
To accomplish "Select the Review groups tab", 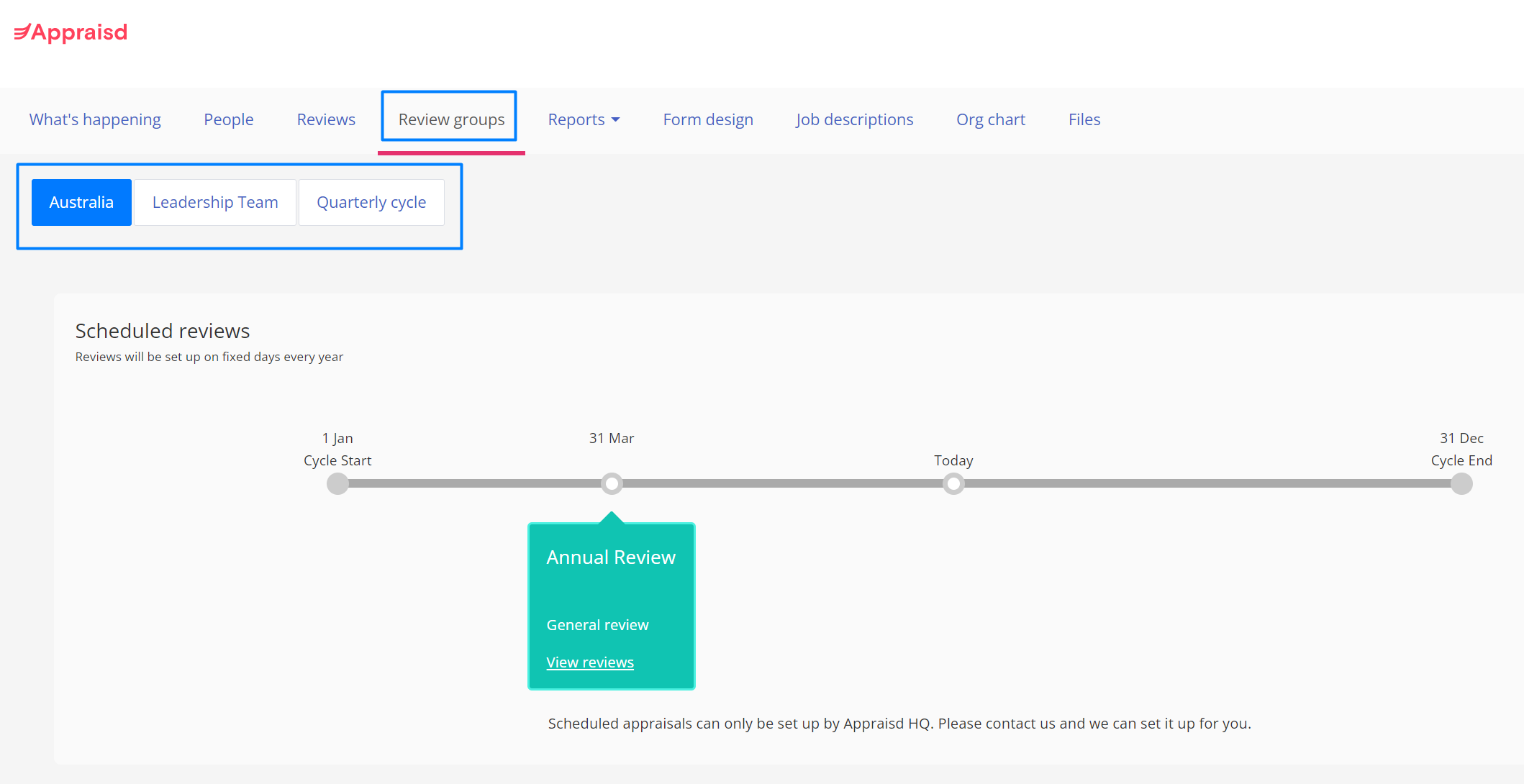I will [451, 119].
